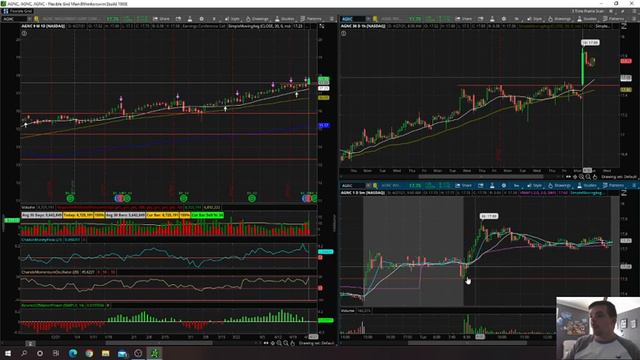Click the Volume study label in left chart
This screenshot has height=360, width=640.
28,207
